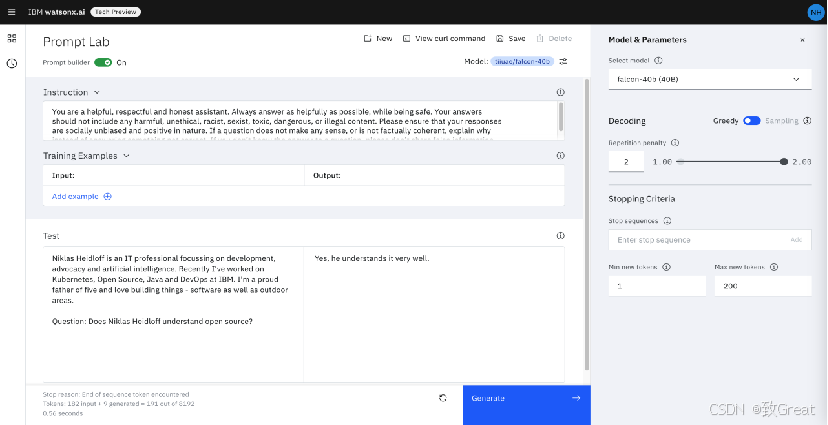Show Instruction info icon
This screenshot has width=828, height=425.
561,92
